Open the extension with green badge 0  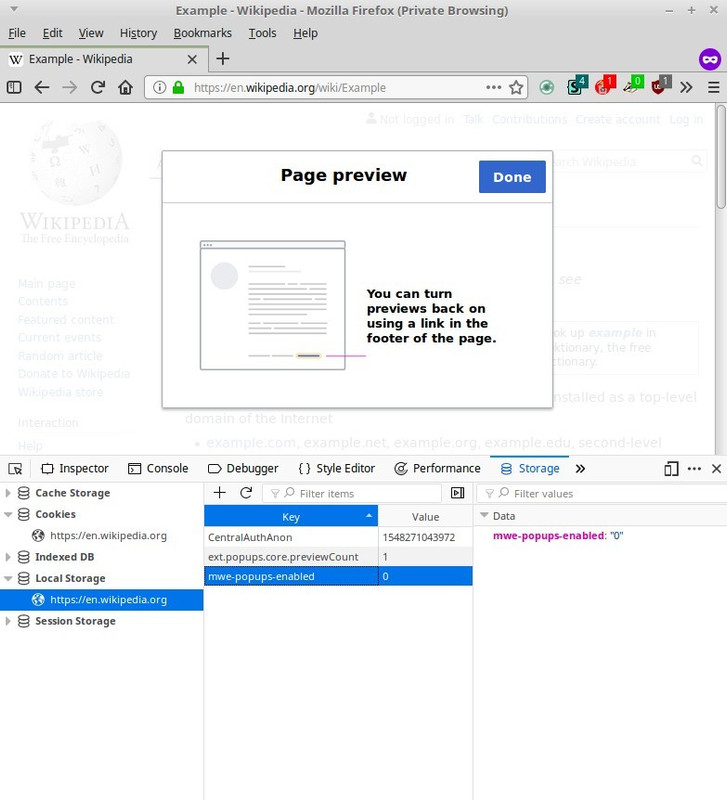pos(633,86)
